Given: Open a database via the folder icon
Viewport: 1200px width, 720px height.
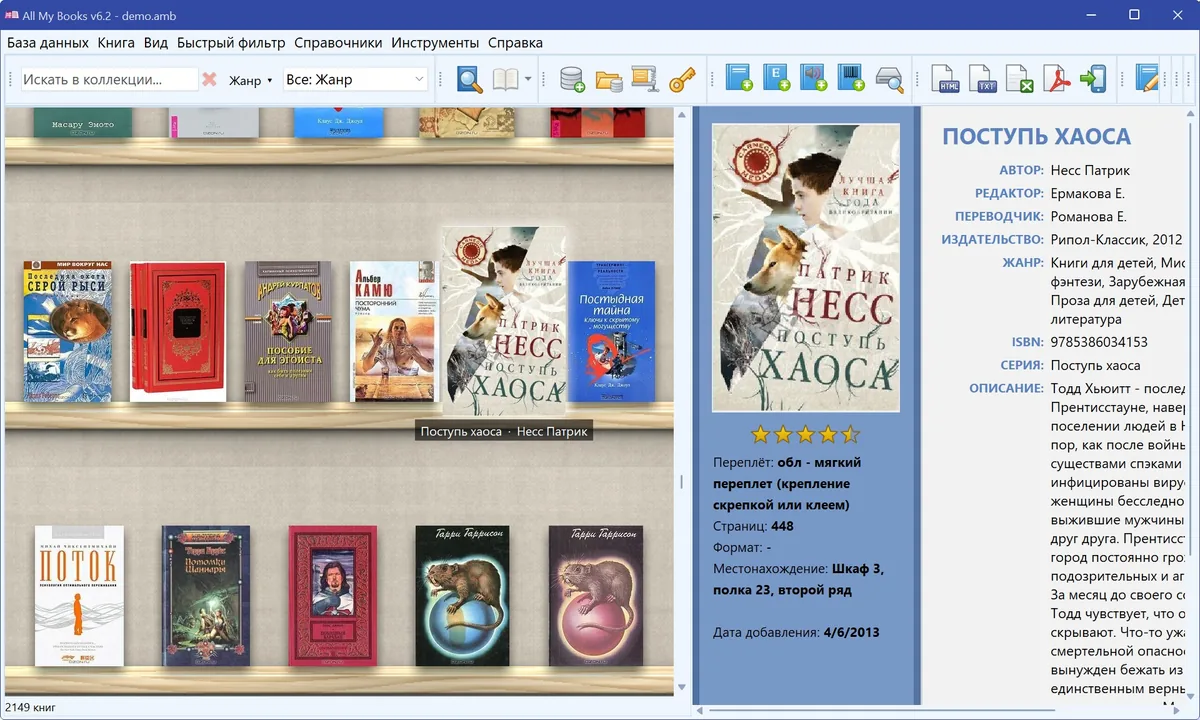Looking at the screenshot, I should tap(608, 79).
